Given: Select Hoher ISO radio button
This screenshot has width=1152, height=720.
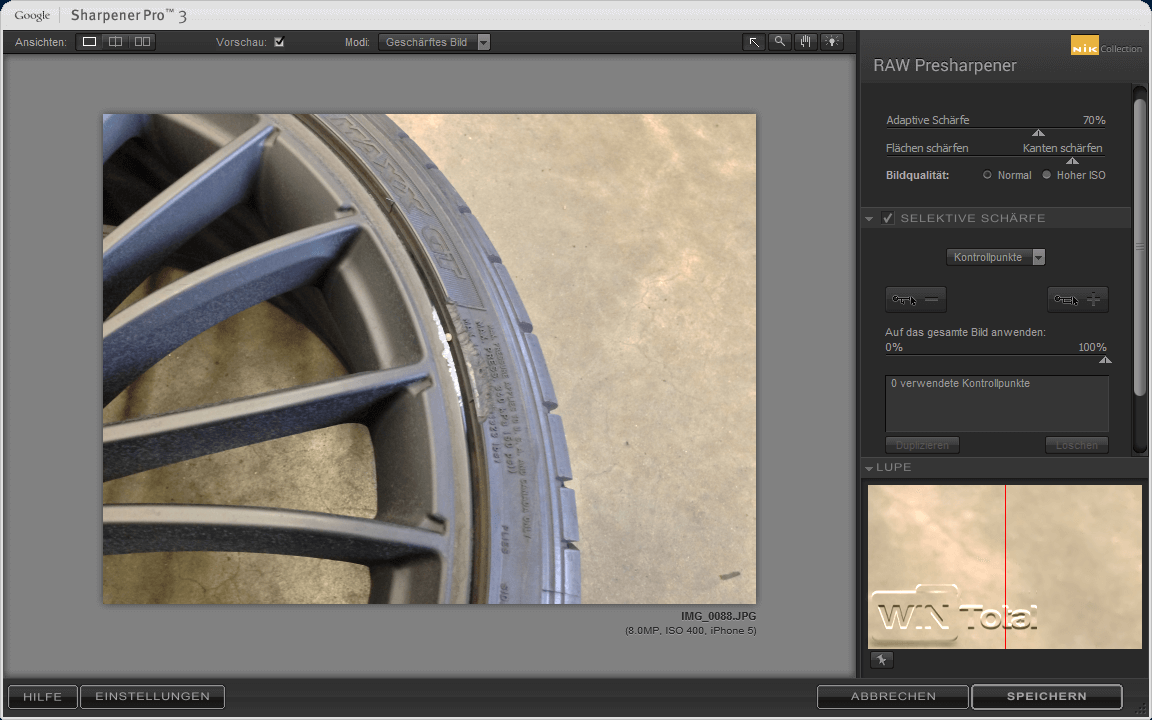Looking at the screenshot, I should tap(1047, 175).
